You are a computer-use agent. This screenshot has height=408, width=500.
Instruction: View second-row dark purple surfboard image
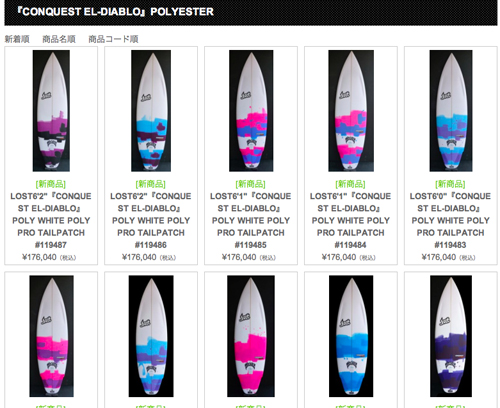451,336
